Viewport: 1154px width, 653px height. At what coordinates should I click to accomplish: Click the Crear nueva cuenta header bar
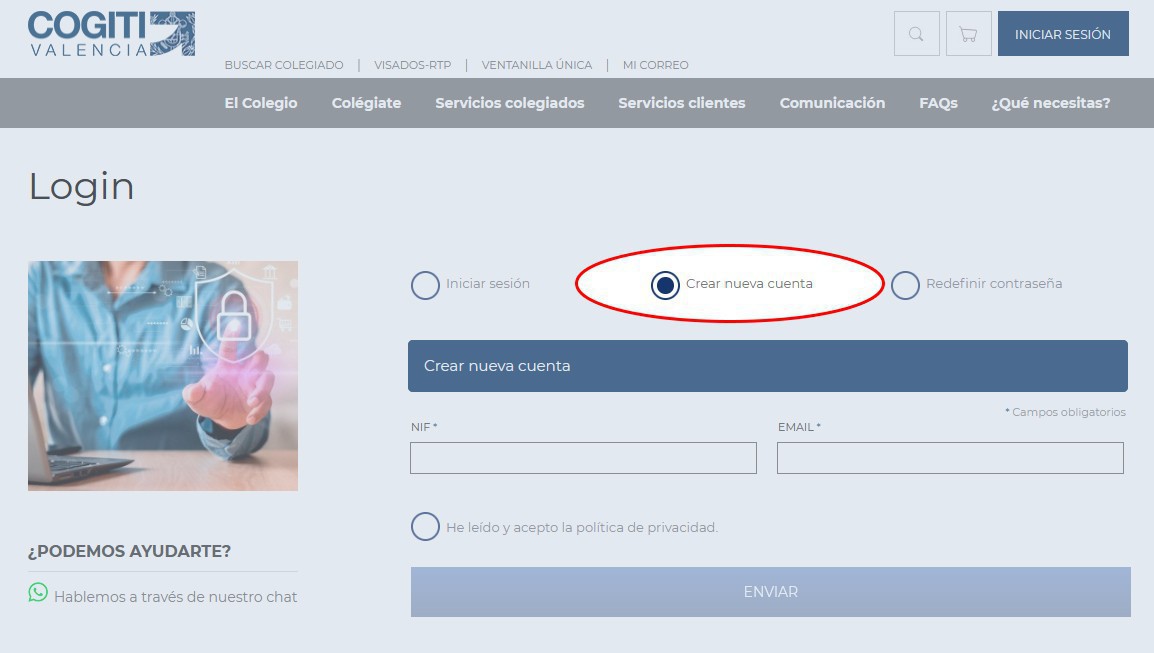[x=768, y=366]
